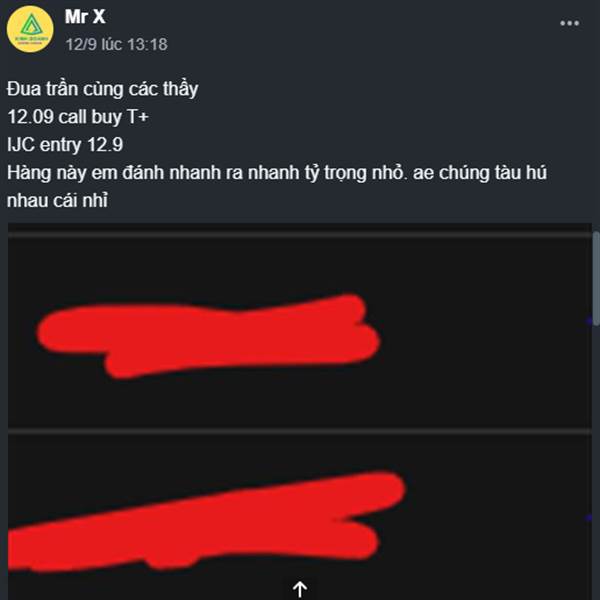The image size is (600, 600).
Task: Click the purple mark beside the lower scribble
Action: (x=589, y=518)
